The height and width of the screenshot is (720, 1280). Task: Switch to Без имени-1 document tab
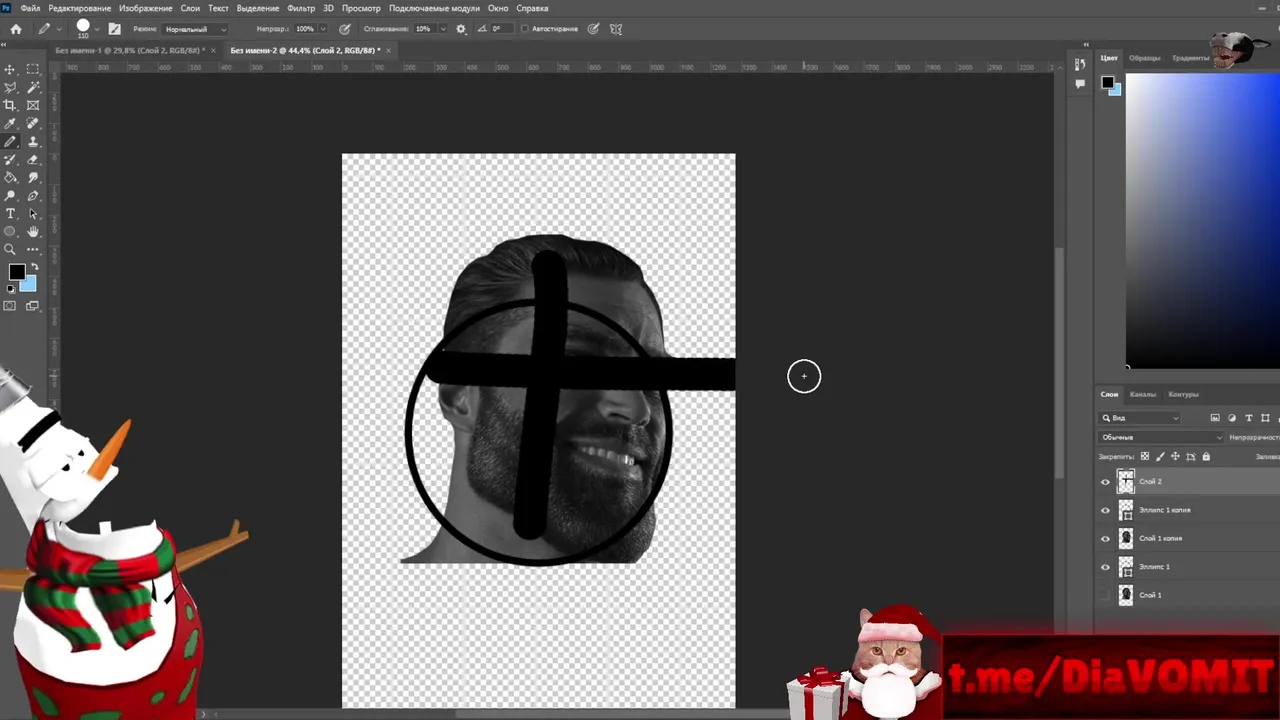tap(130, 50)
